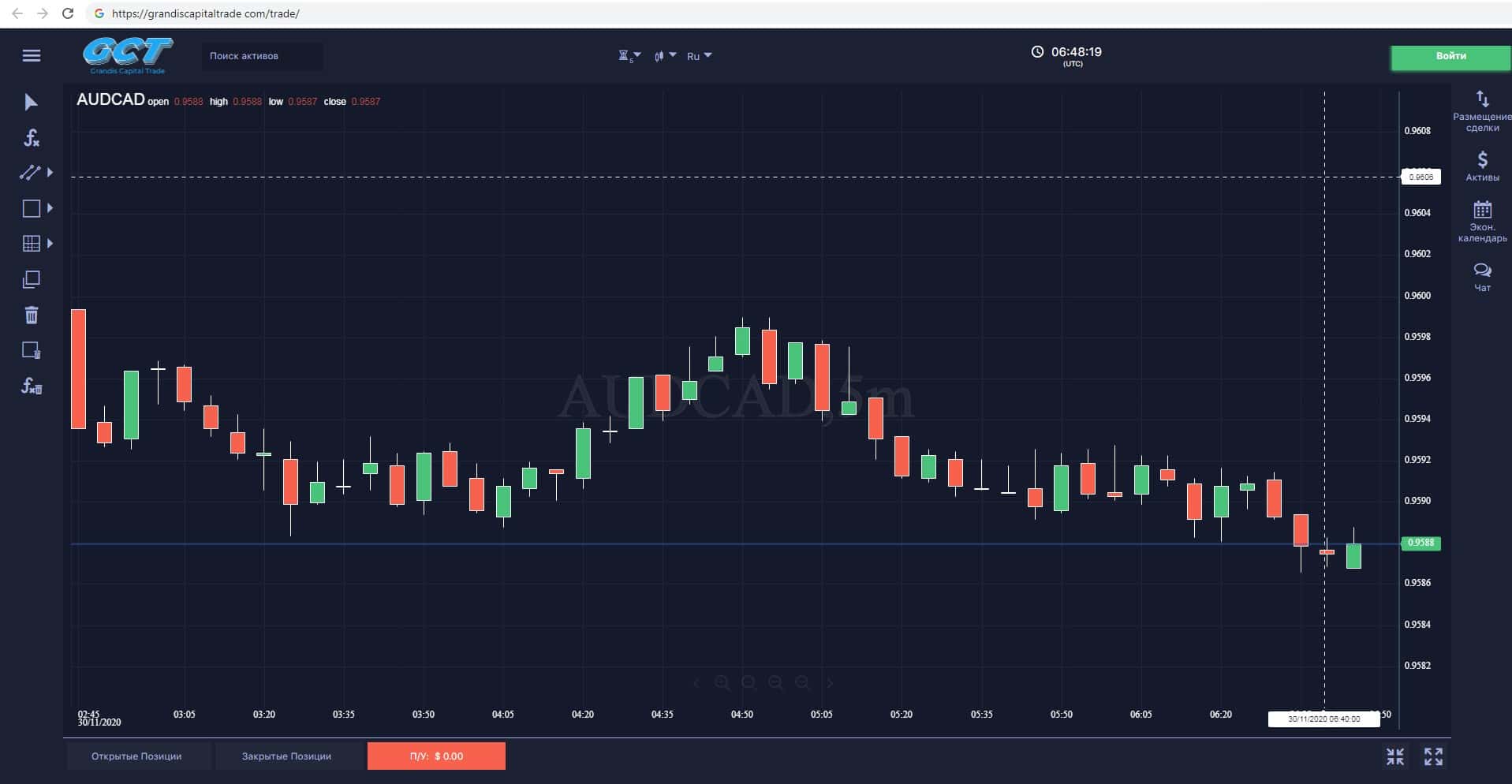Select the line drawing tool
Viewport: 1512px width, 784px height.
[x=29, y=173]
